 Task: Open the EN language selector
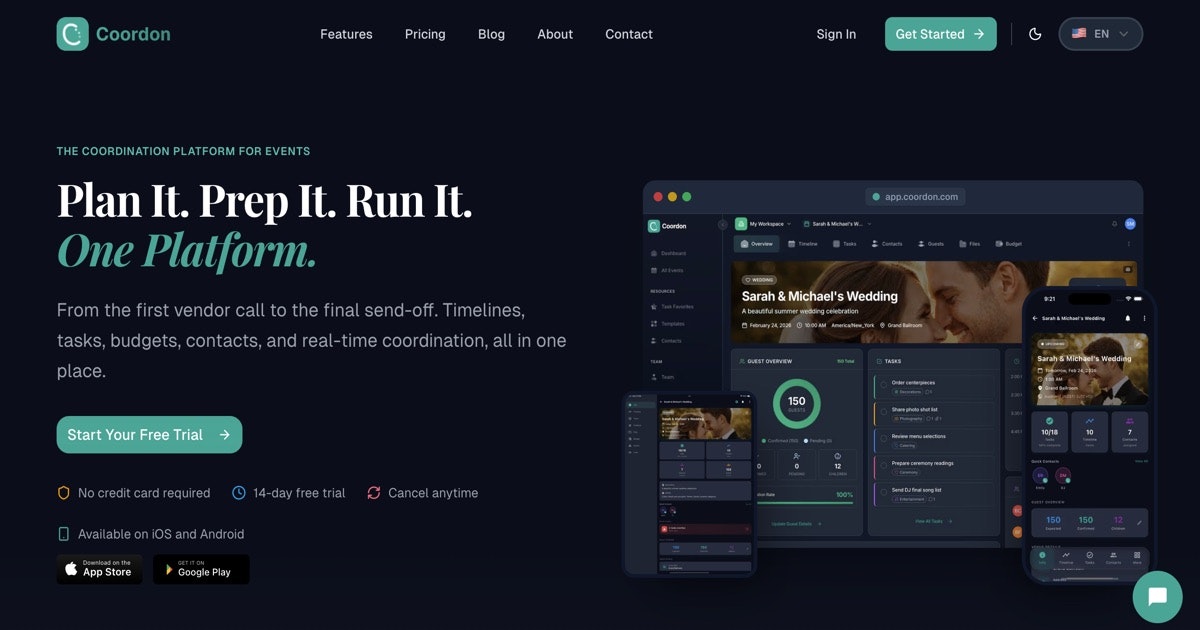tap(1100, 33)
